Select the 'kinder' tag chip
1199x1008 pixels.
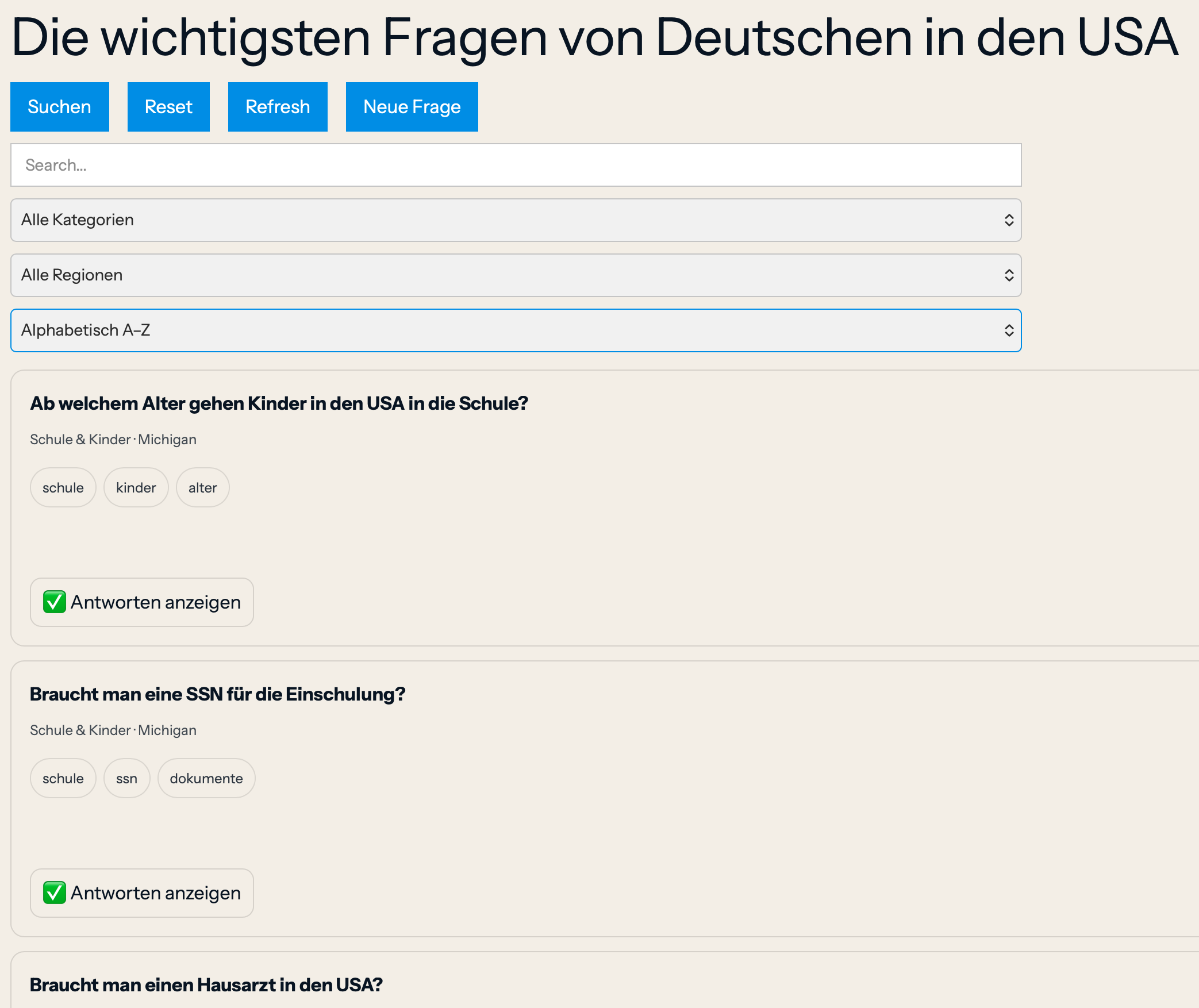(x=136, y=487)
